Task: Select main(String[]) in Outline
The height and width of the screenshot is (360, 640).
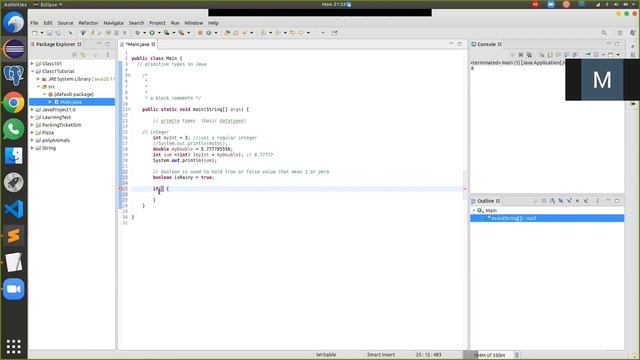Action: pos(547,218)
